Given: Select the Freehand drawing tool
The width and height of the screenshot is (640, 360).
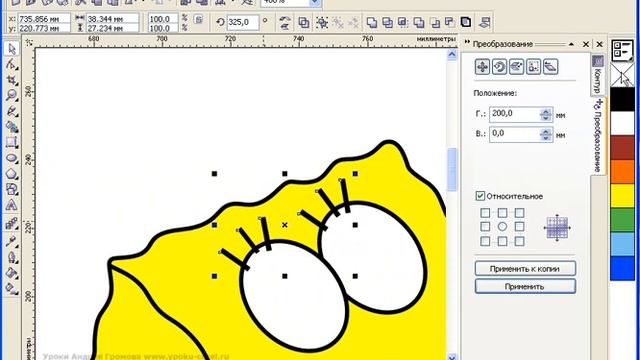Looking at the screenshot, I should [11, 111].
